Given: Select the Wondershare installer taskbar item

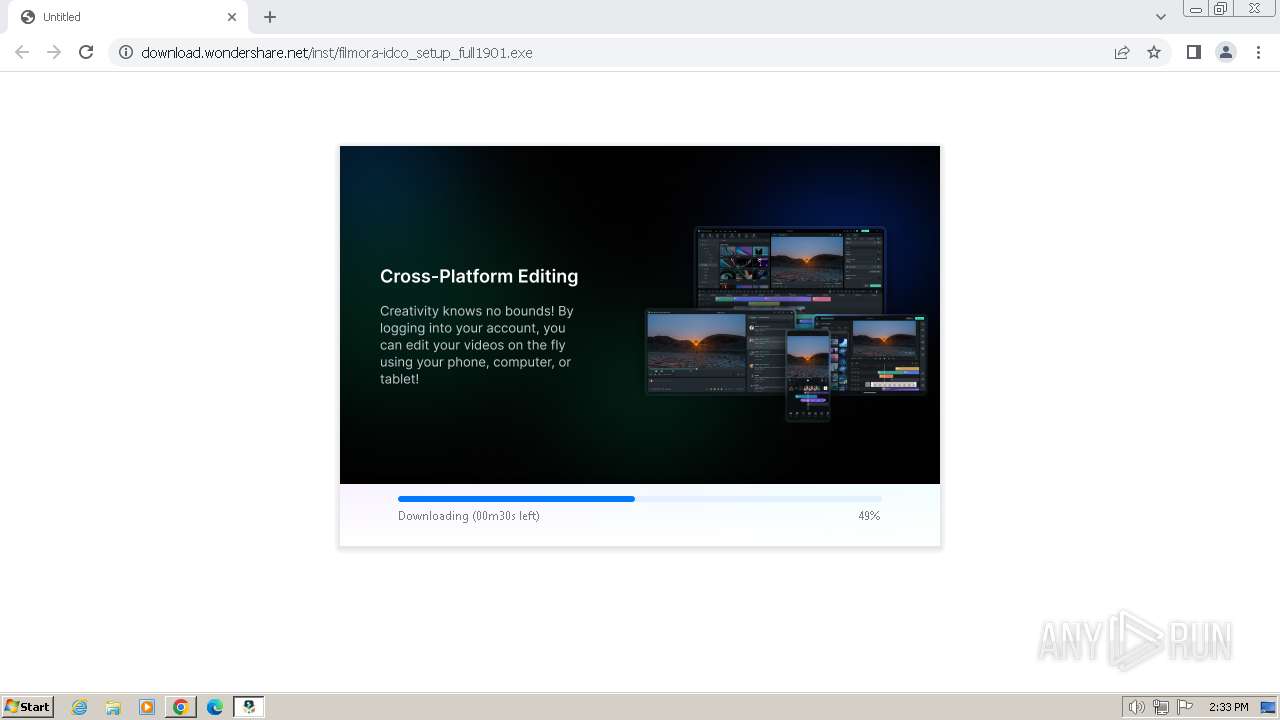Looking at the screenshot, I should click(249, 707).
